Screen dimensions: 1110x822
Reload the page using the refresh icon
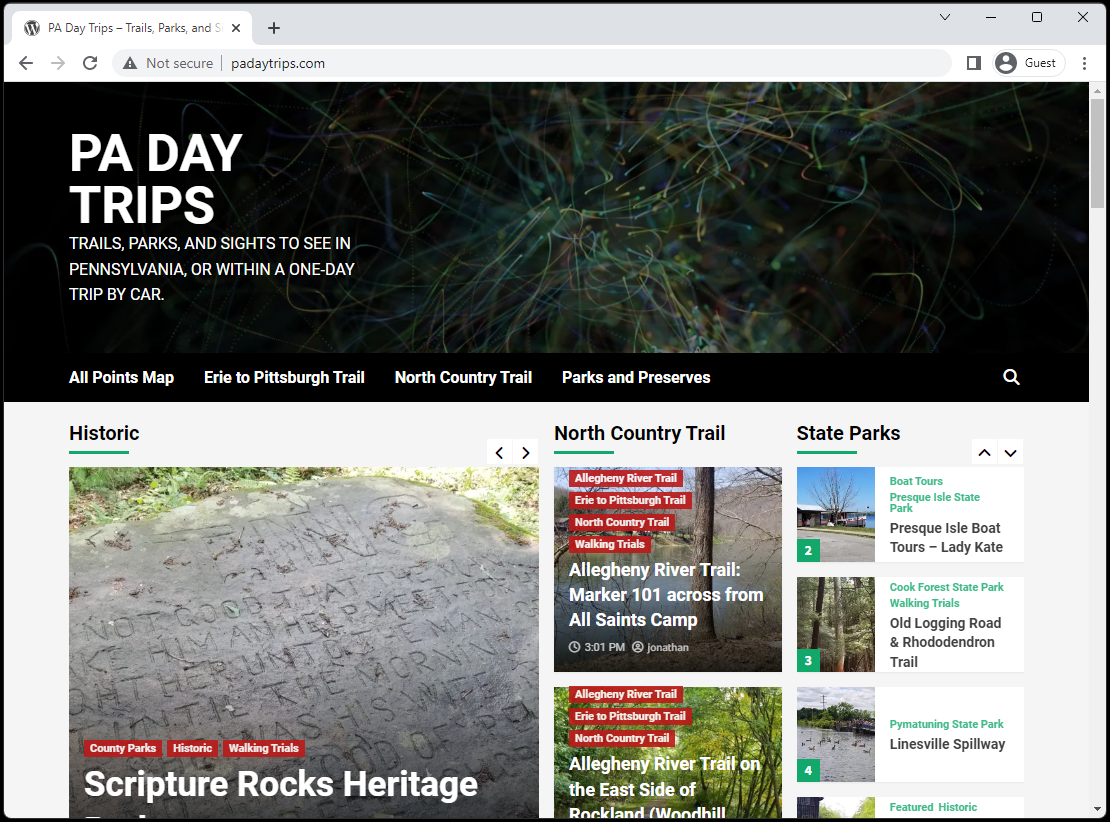pos(90,62)
